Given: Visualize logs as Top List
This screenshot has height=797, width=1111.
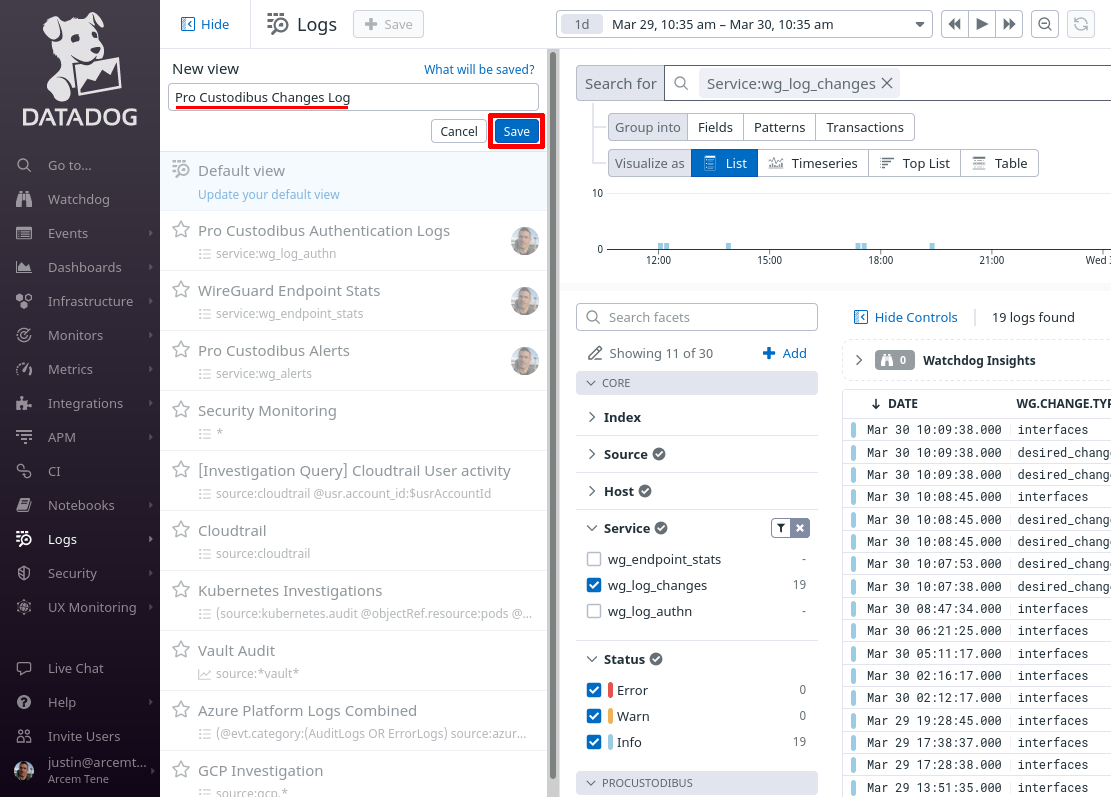Looking at the screenshot, I should coord(915,164).
